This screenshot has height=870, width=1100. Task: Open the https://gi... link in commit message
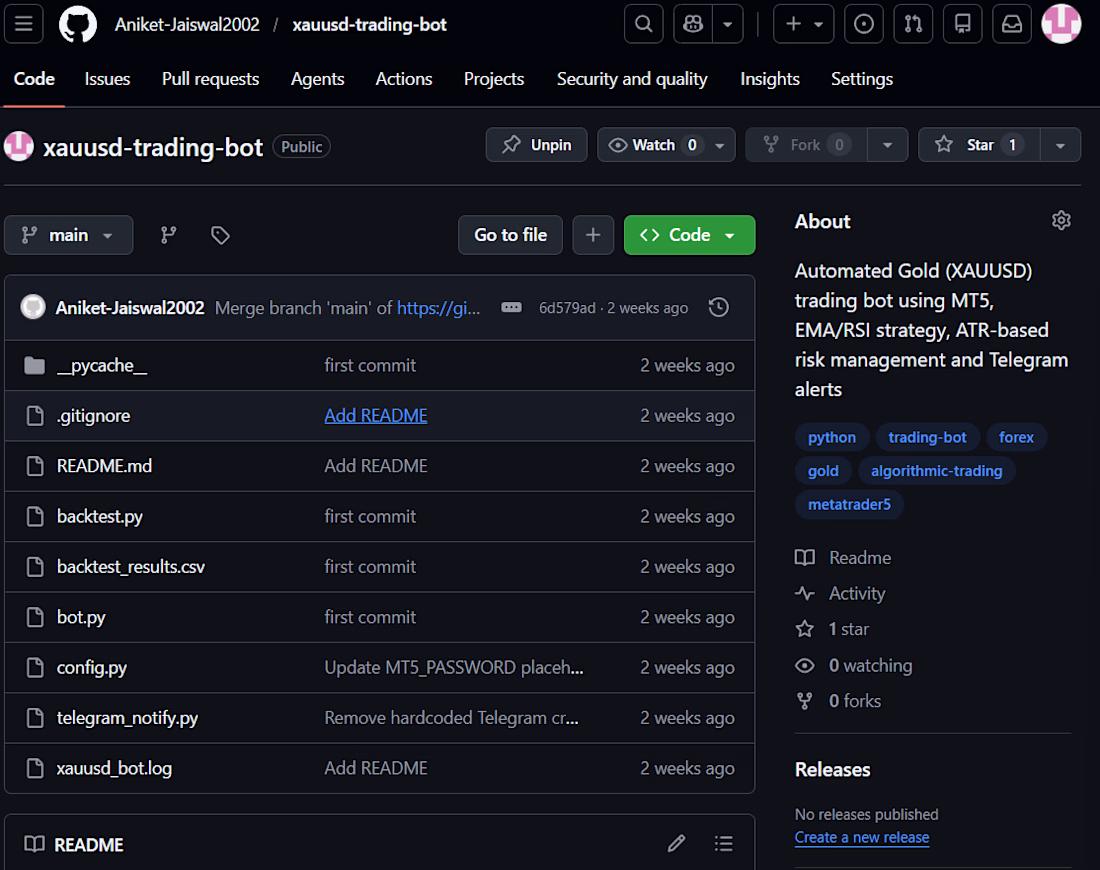(x=438, y=308)
